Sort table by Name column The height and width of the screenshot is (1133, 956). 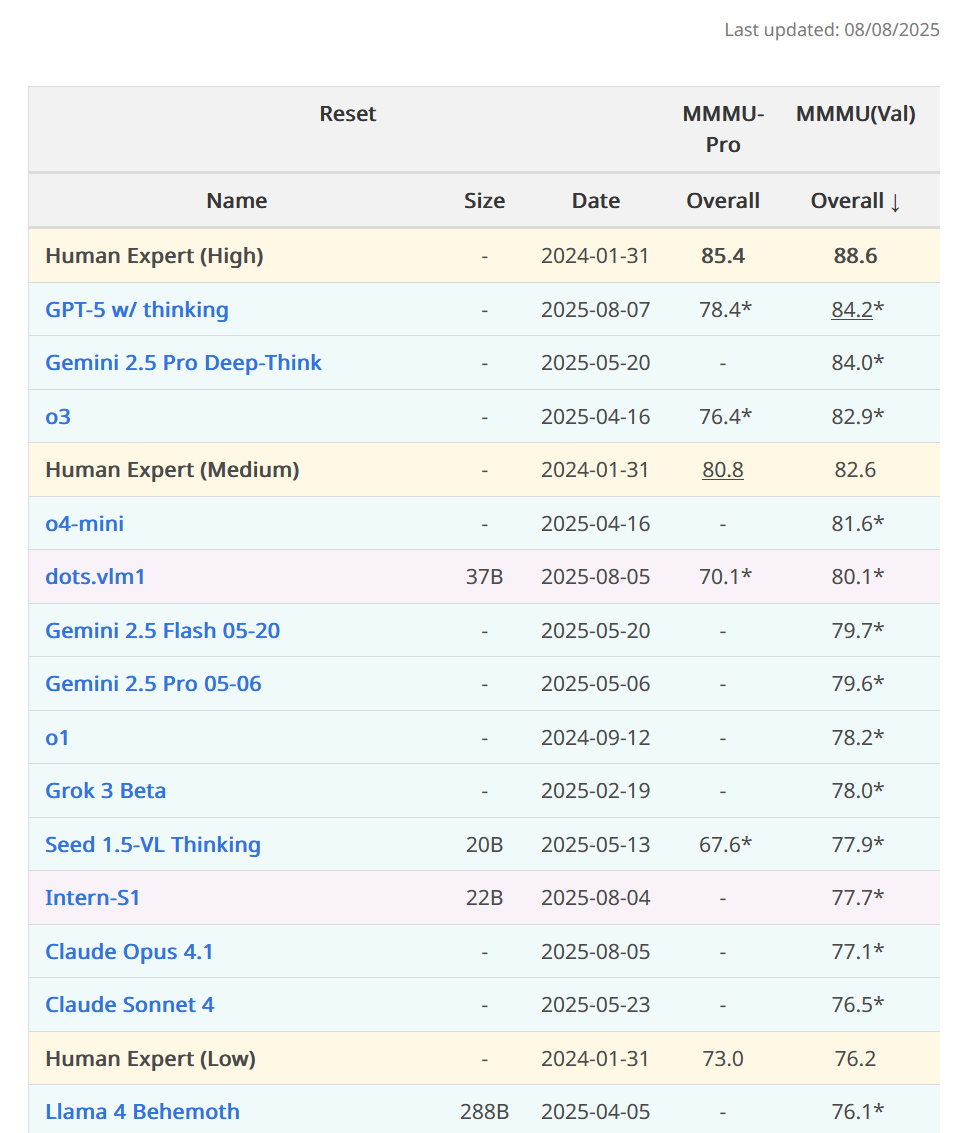coord(236,201)
